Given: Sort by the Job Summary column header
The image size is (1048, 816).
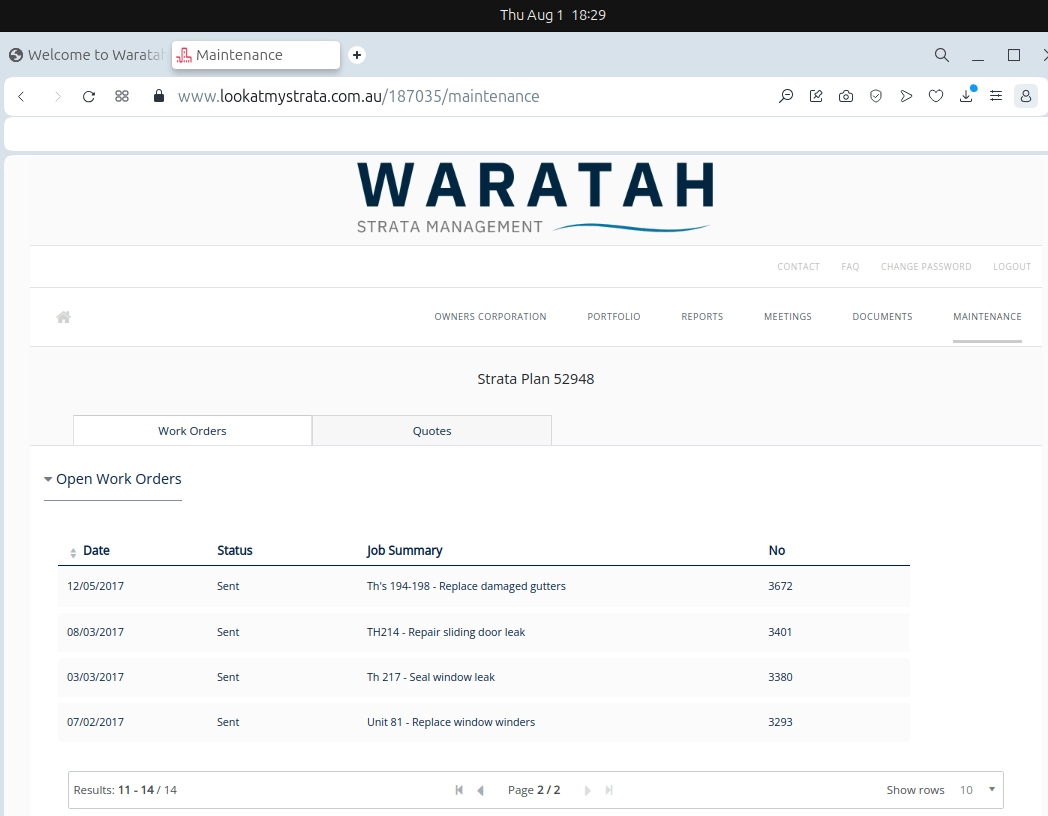Looking at the screenshot, I should pos(404,551).
